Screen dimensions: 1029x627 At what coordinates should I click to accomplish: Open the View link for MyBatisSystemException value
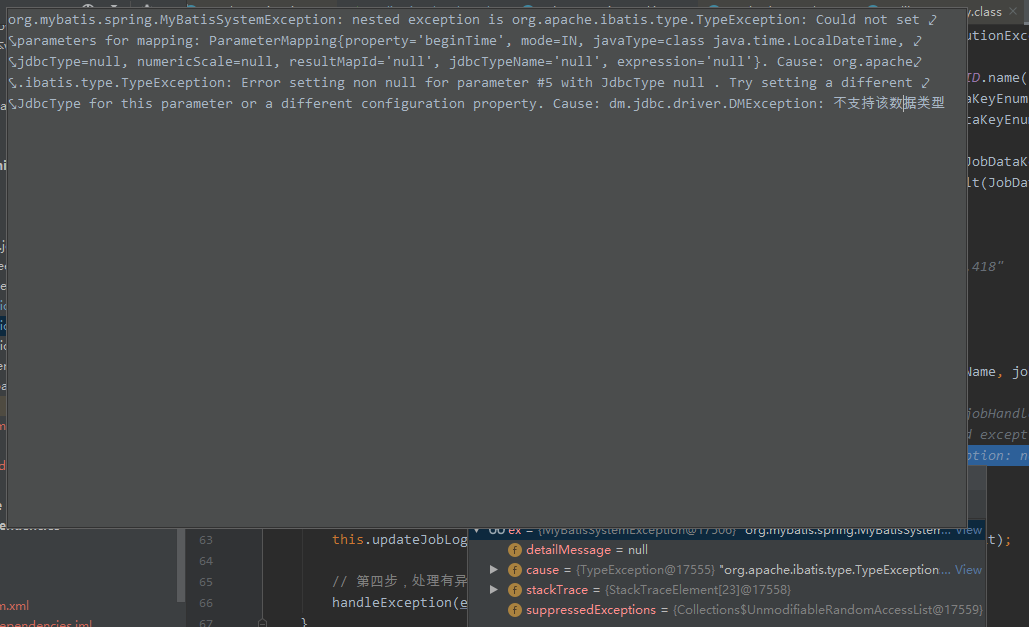click(969, 530)
